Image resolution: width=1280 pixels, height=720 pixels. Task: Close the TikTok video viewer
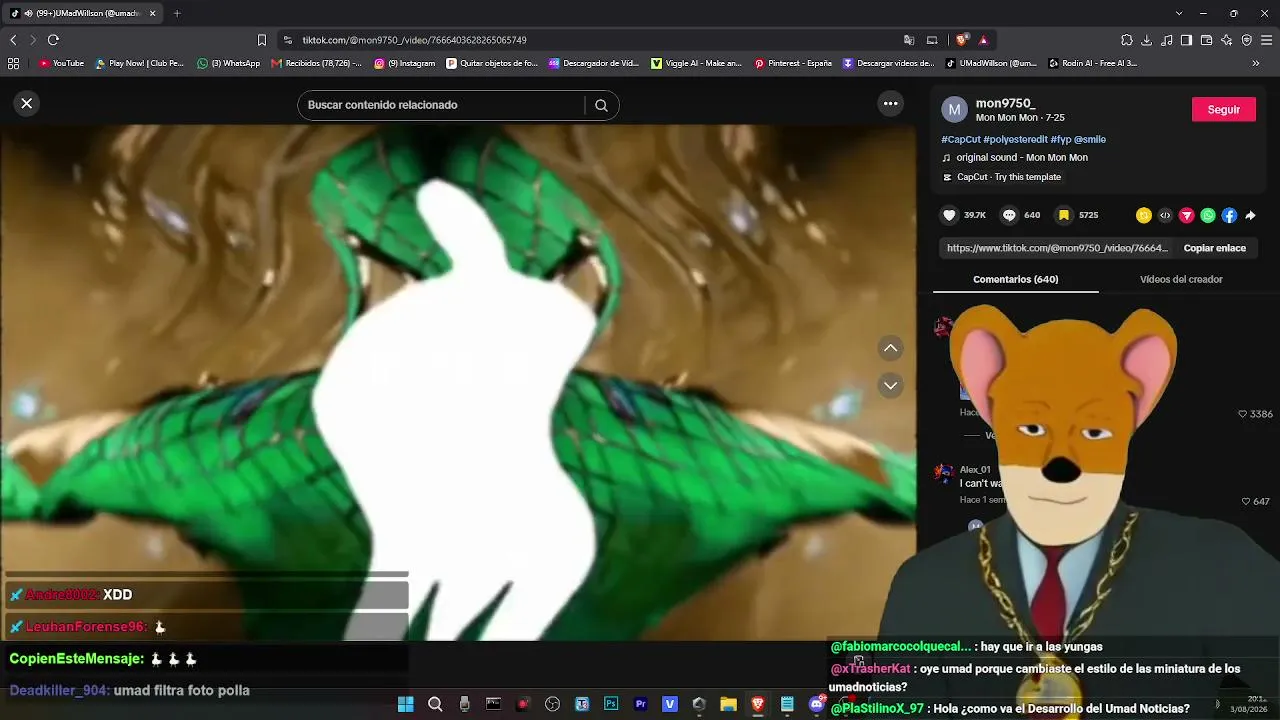[27, 103]
